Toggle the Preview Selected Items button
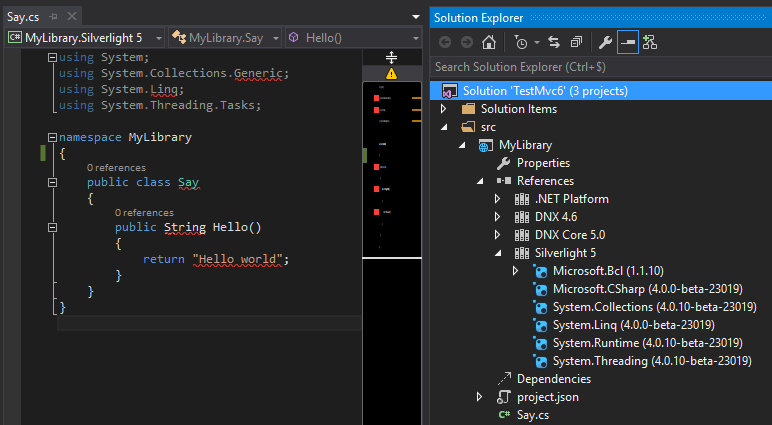Screen dimensions: 772x425 (x=627, y=42)
